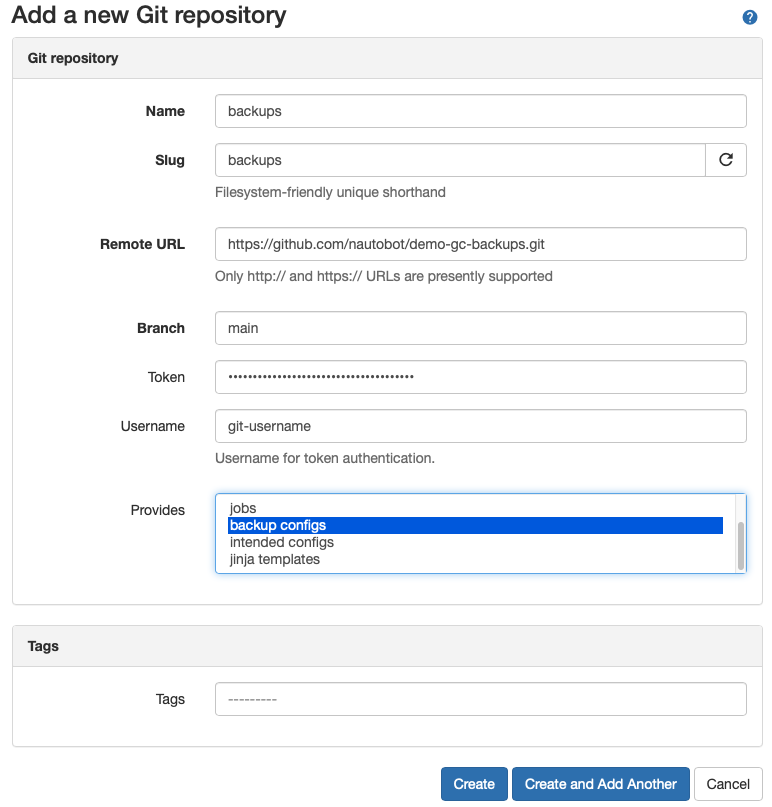The width and height of the screenshot is (772, 807).
Task: Click the Create button
Action: click(x=473, y=784)
